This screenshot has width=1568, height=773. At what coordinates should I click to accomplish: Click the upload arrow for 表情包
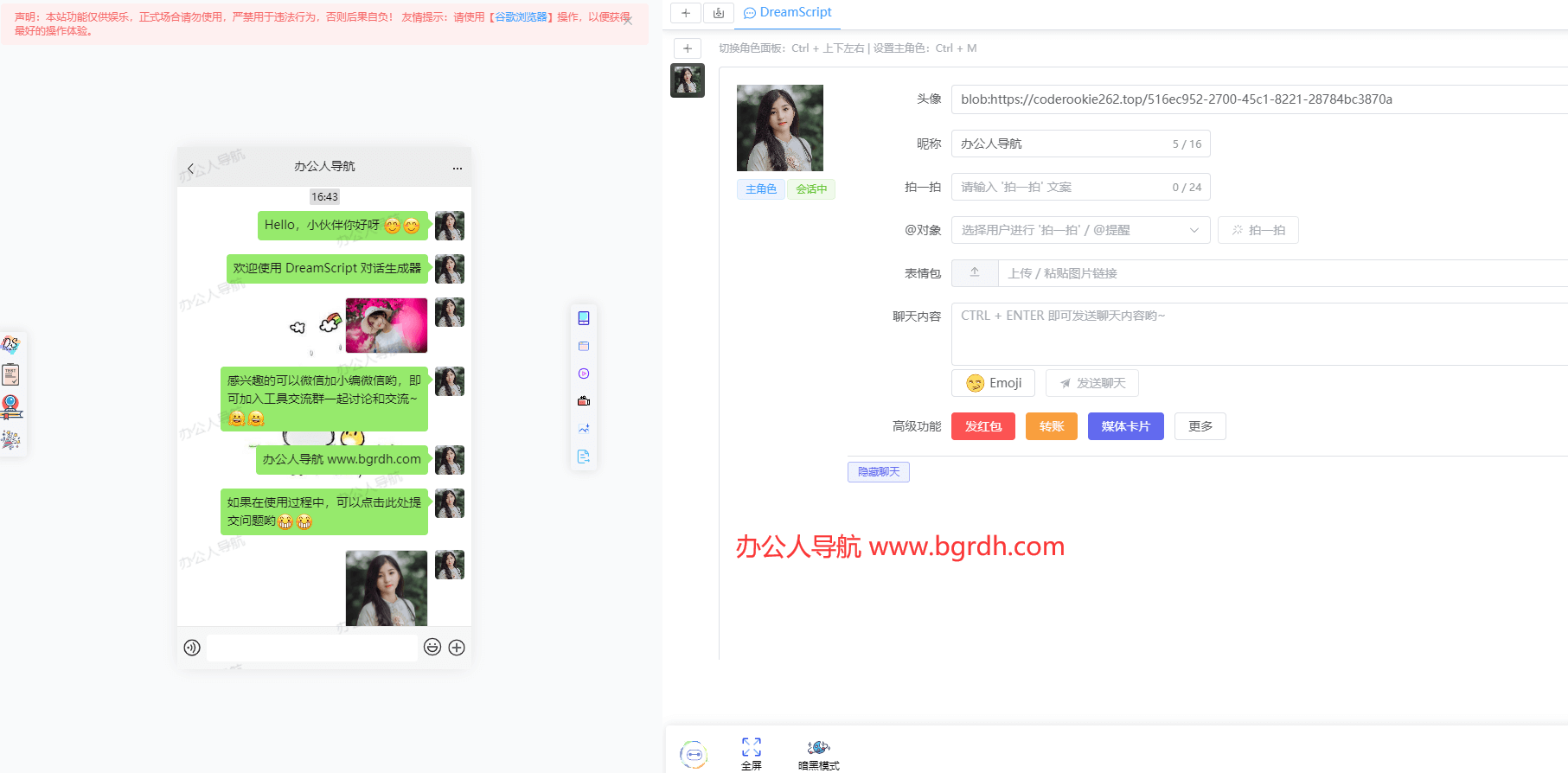[975, 273]
